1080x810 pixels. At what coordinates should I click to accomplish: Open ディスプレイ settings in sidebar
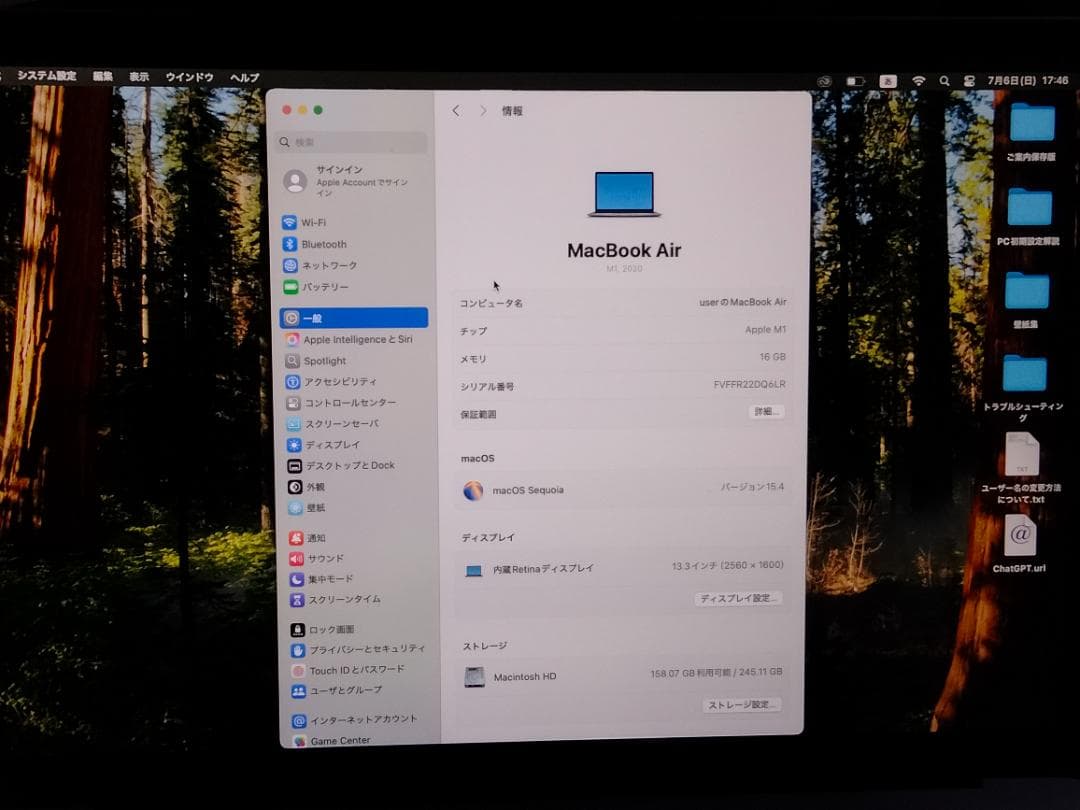coord(324,444)
